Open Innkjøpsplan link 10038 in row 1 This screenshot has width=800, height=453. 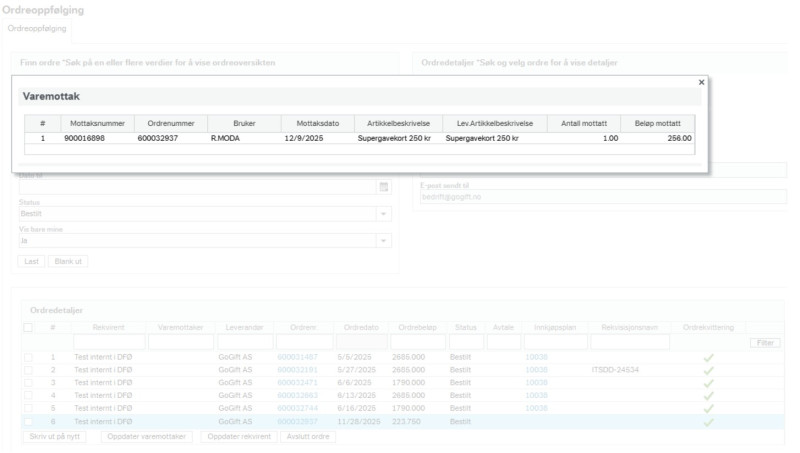pos(536,357)
